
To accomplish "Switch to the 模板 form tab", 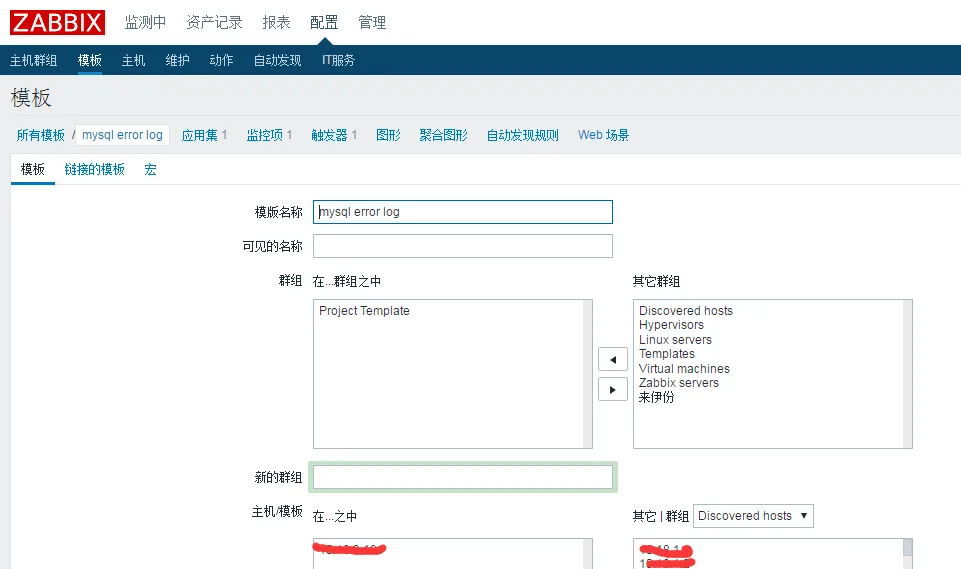I will tap(32, 169).
